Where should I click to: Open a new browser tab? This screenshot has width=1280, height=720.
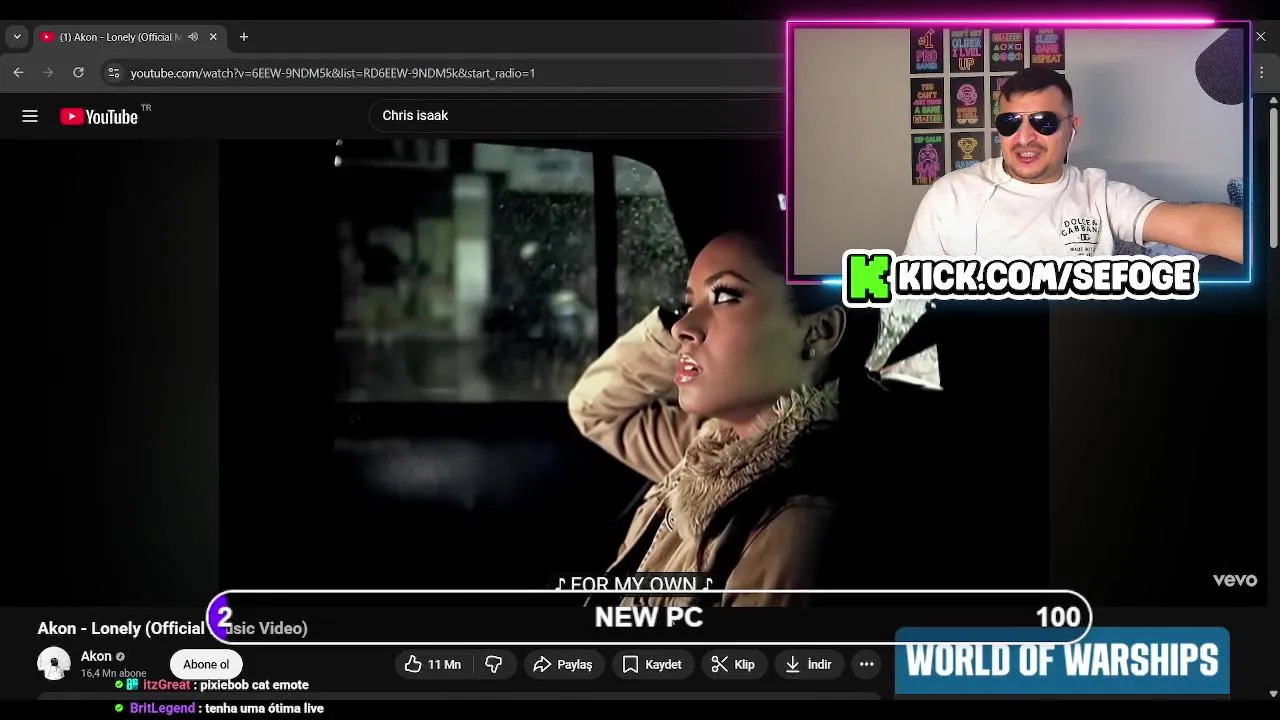(x=244, y=37)
